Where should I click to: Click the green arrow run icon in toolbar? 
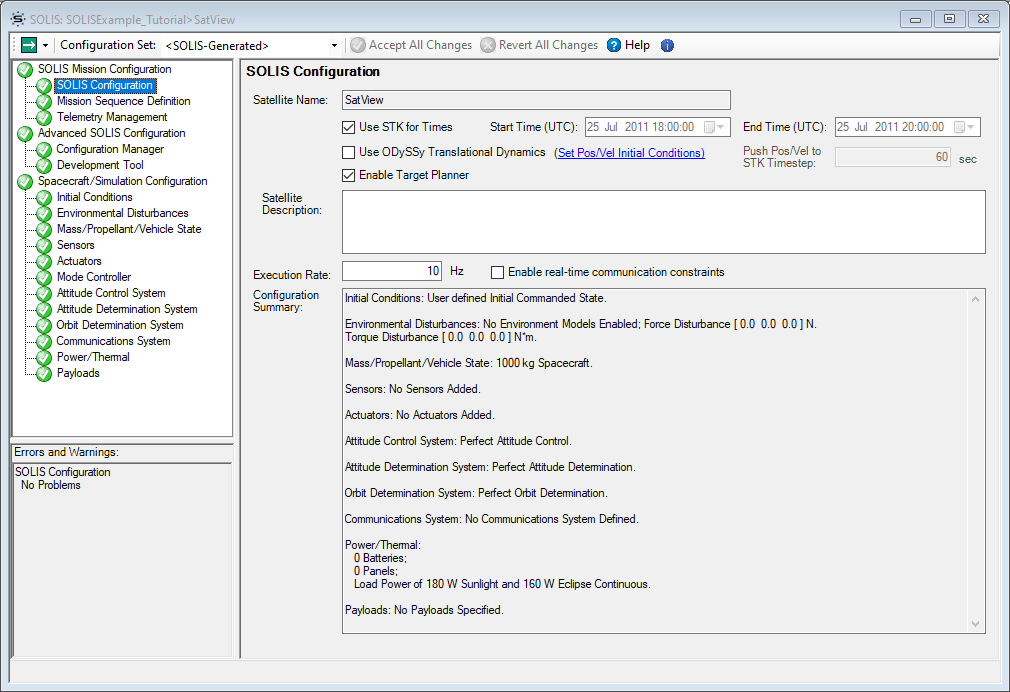26,44
